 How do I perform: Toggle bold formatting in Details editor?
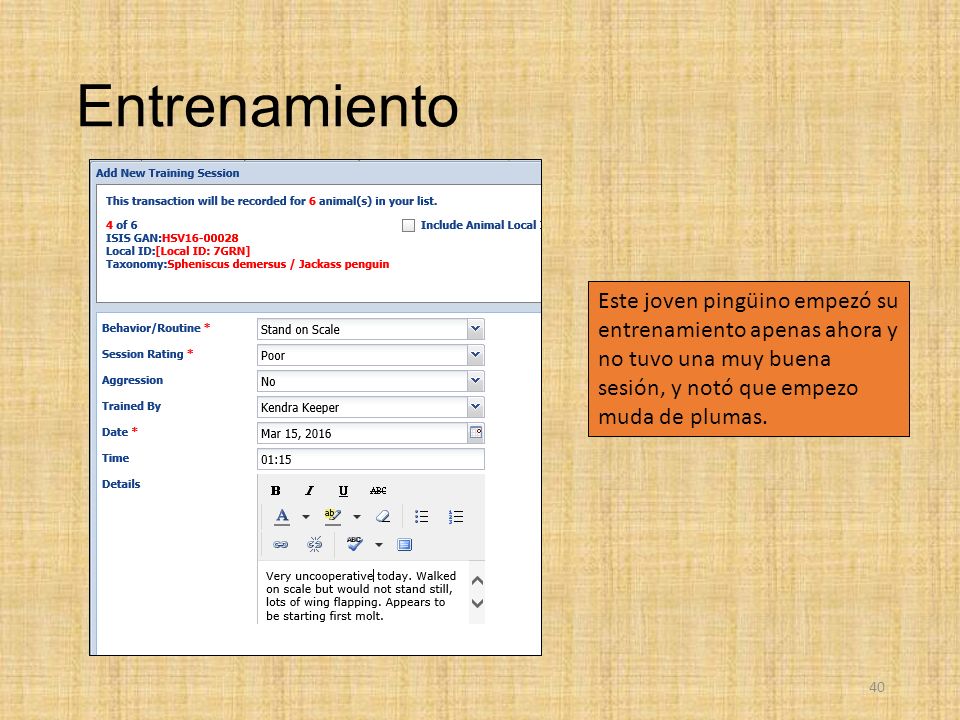coord(276,490)
